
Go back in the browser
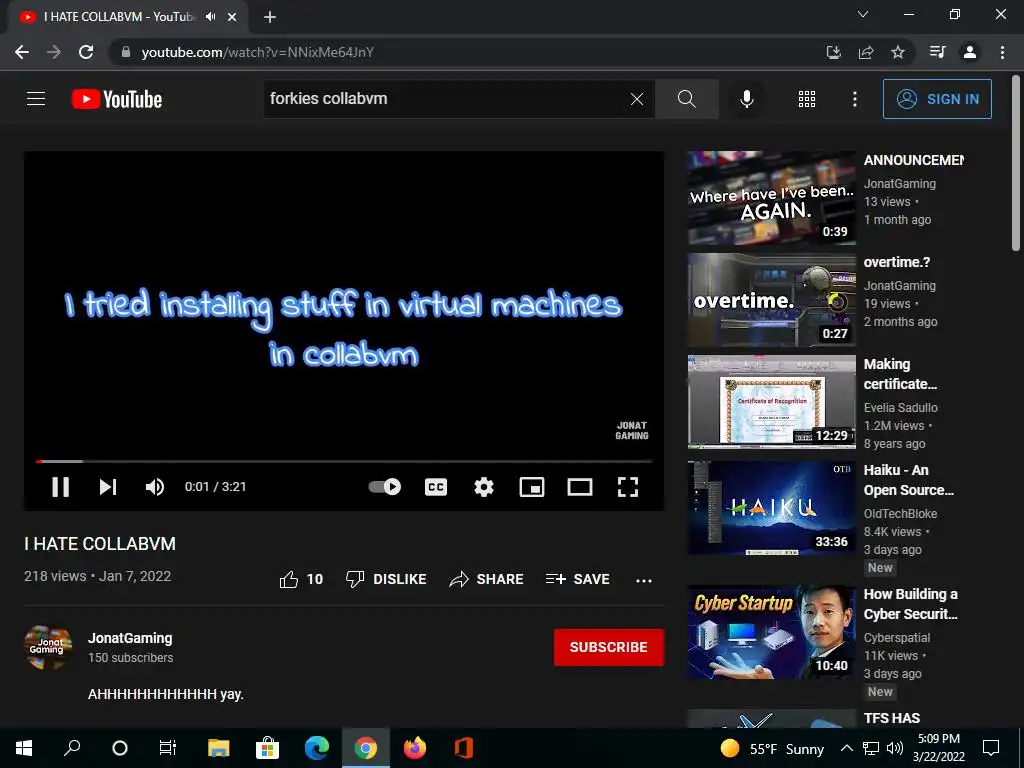pyautogui.click(x=22, y=52)
